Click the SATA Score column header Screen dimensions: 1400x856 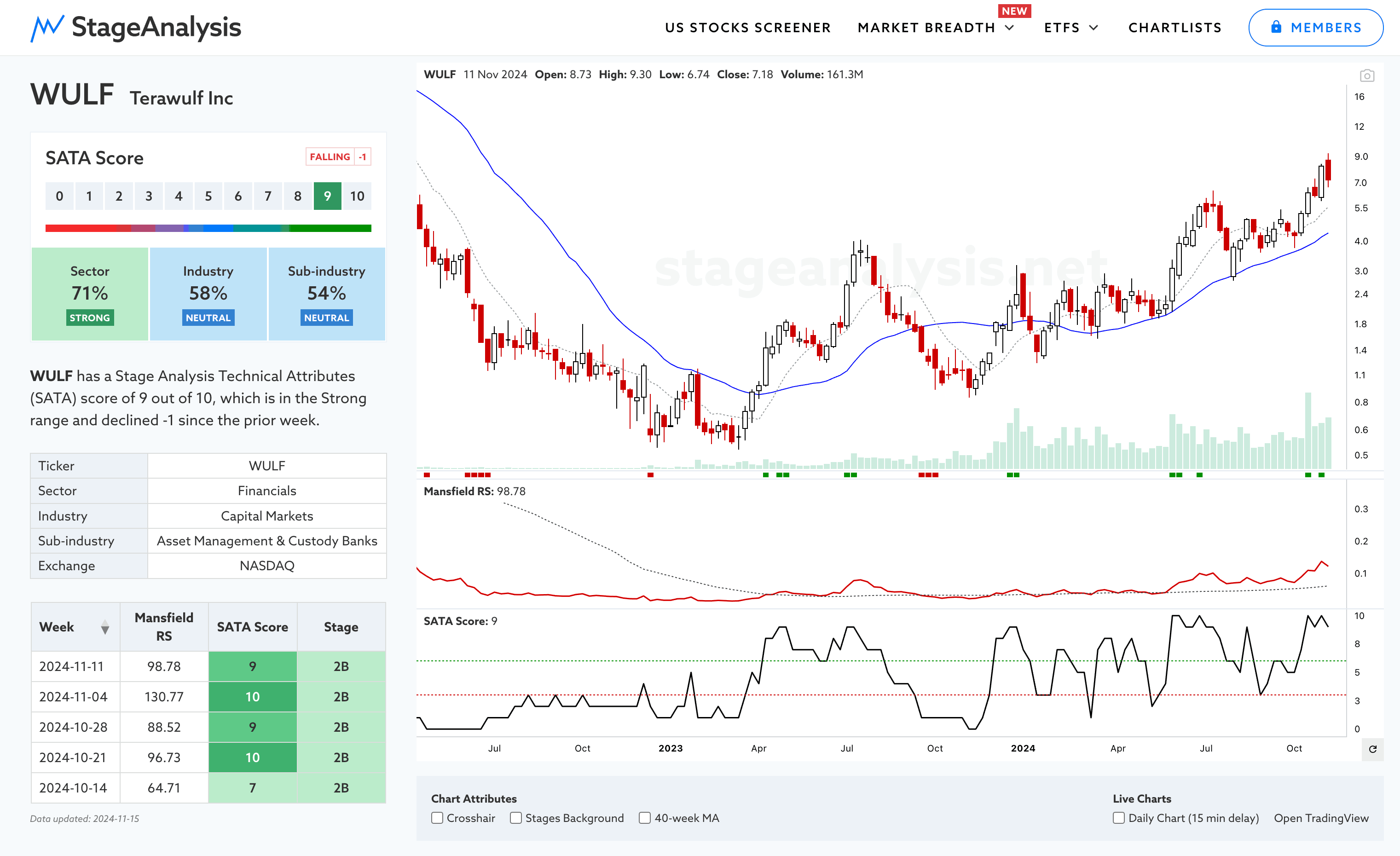[x=252, y=627]
